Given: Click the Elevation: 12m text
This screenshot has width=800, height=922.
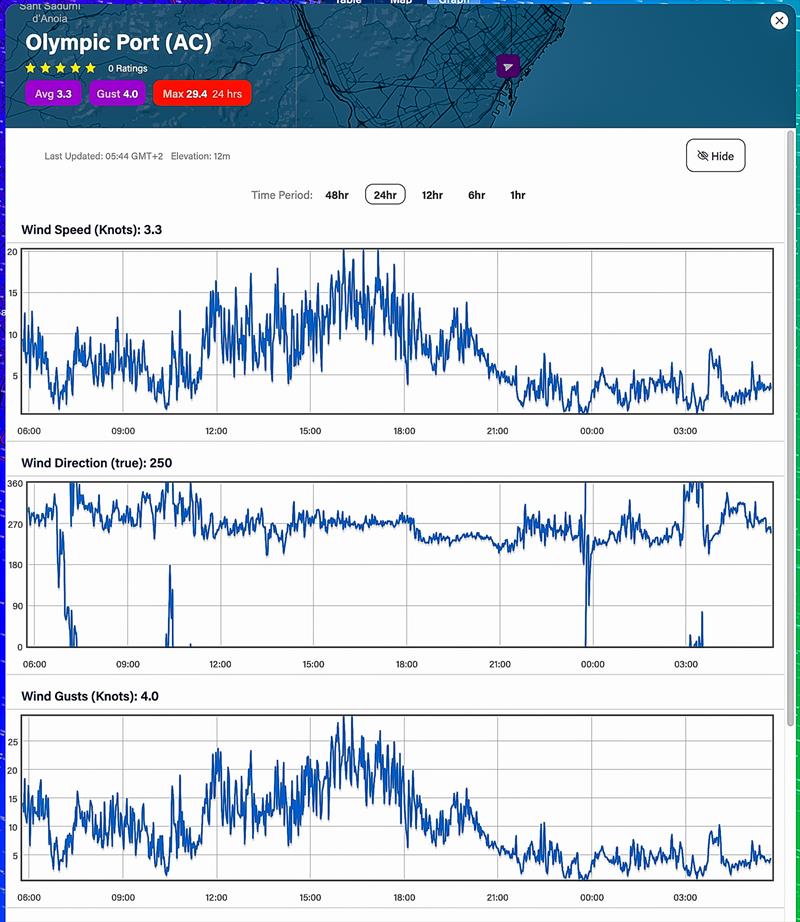Looking at the screenshot, I should (x=200, y=156).
